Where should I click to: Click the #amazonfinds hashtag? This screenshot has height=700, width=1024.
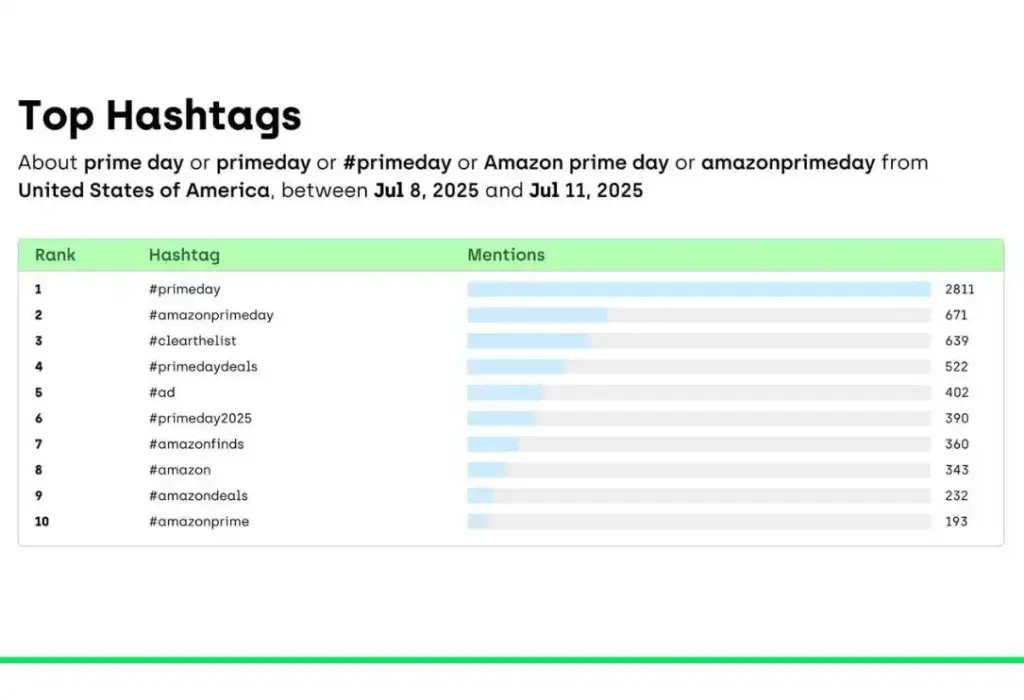[x=197, y=444]
